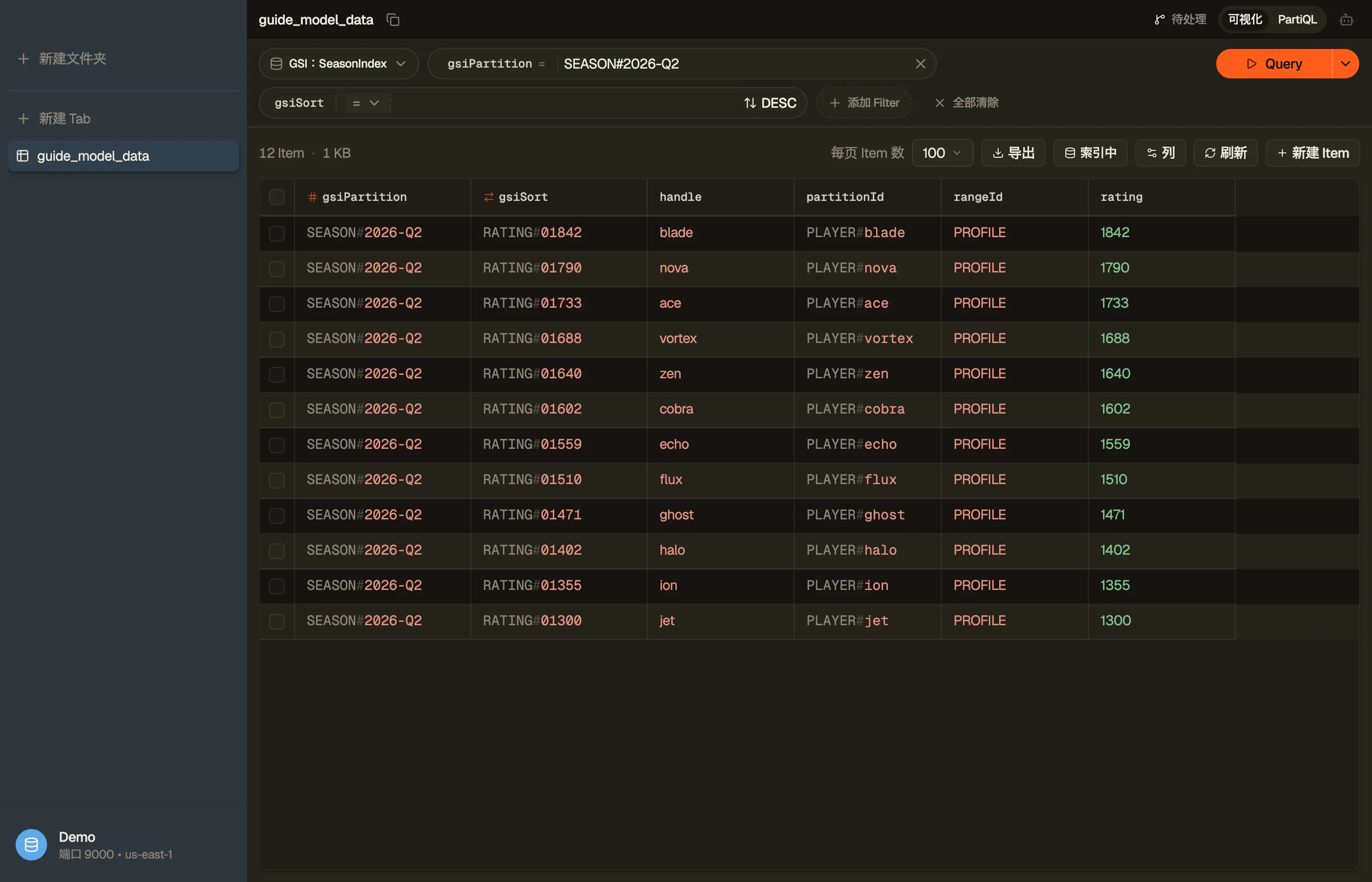The height and width of the screenshot is (882, 1372).
Task: Click the 导出 export button
Action: tap(1013, 153)
